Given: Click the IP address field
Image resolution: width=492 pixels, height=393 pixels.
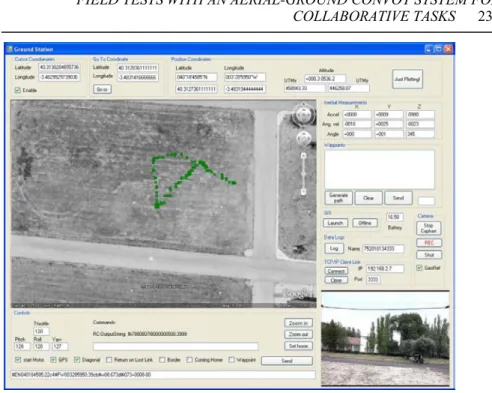Looking at the screenshot, I should tap(385, 268).
